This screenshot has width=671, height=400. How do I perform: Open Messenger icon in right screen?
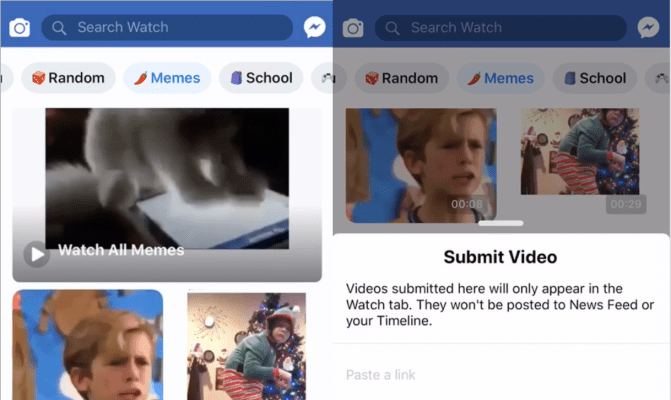click(x=648, y=28)
